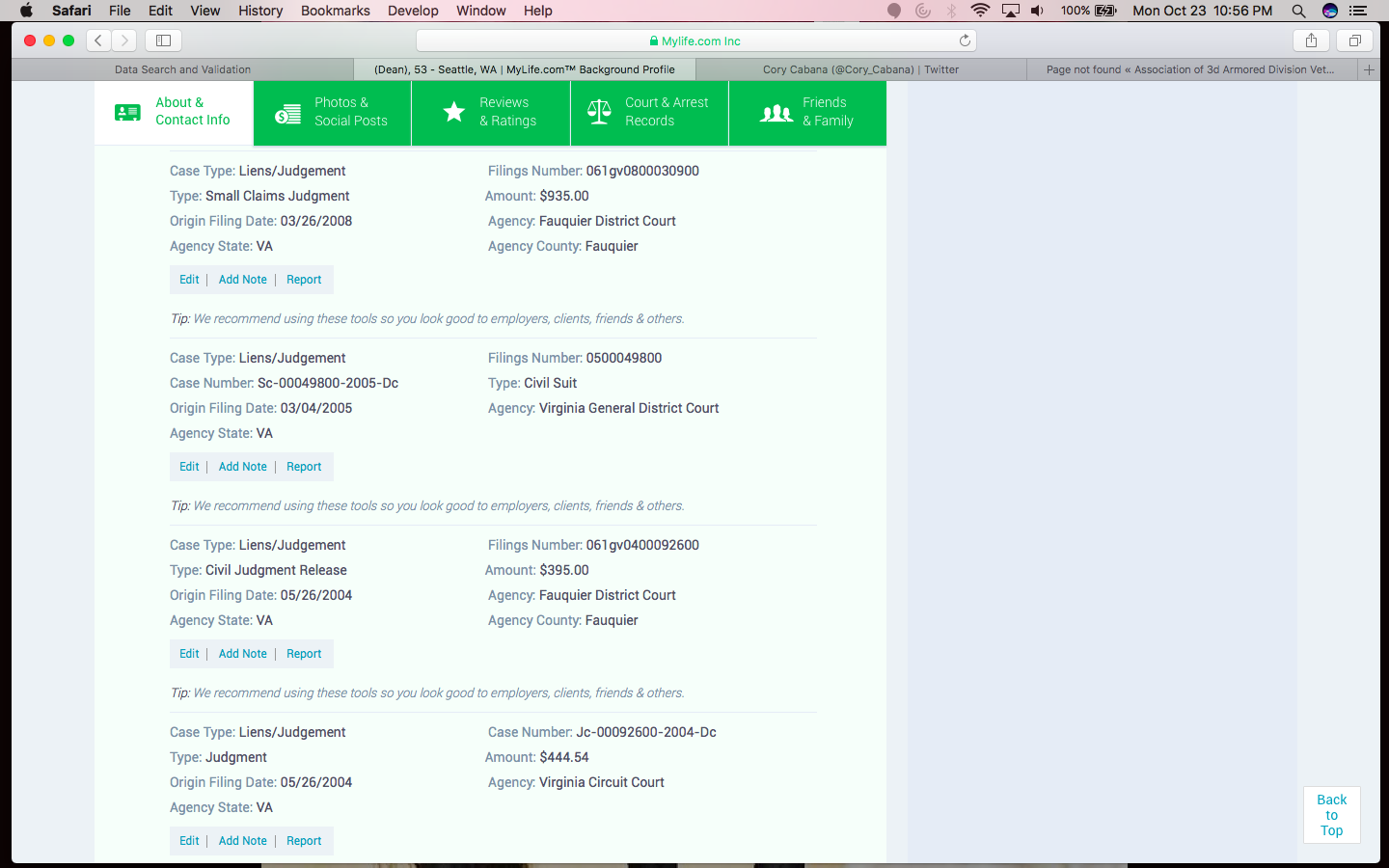This screenshot has width=1389, height=868.
Task: Report the Civil Judgment Release record
Action: 304,654
